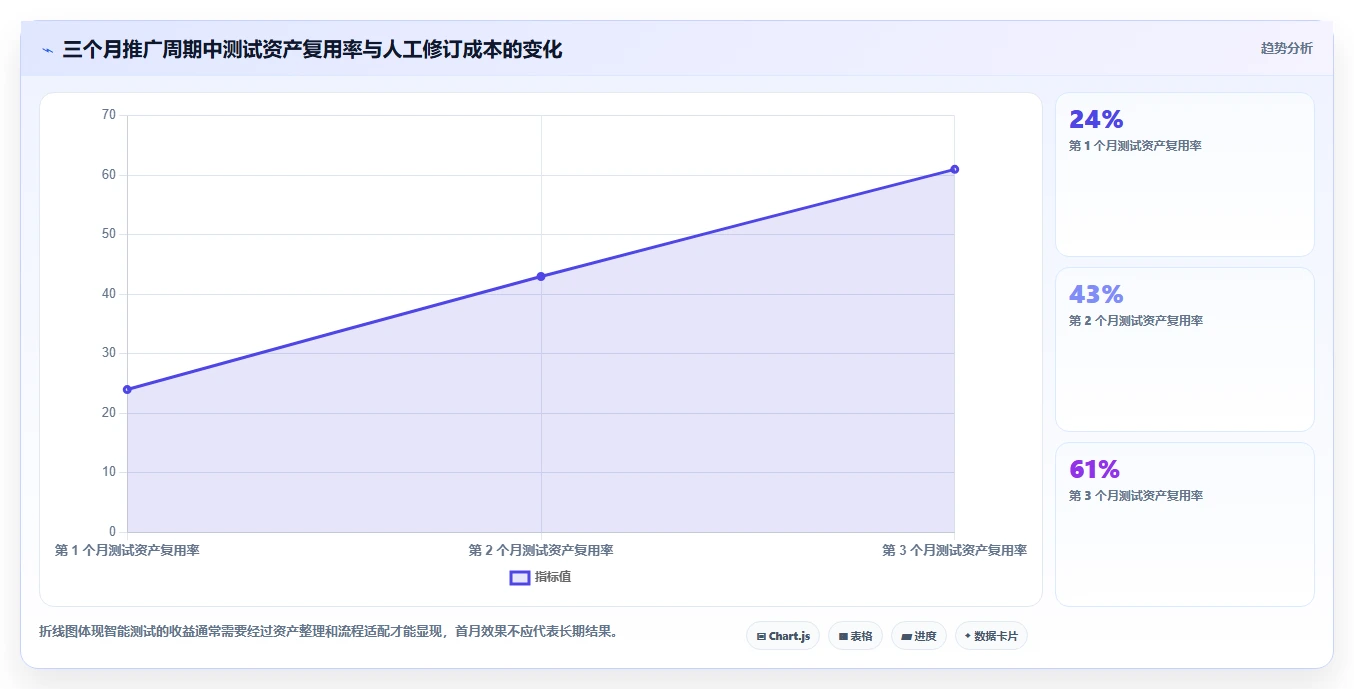
Task: Click the 指标值 legend color box
Action: [x=520, y=577]
